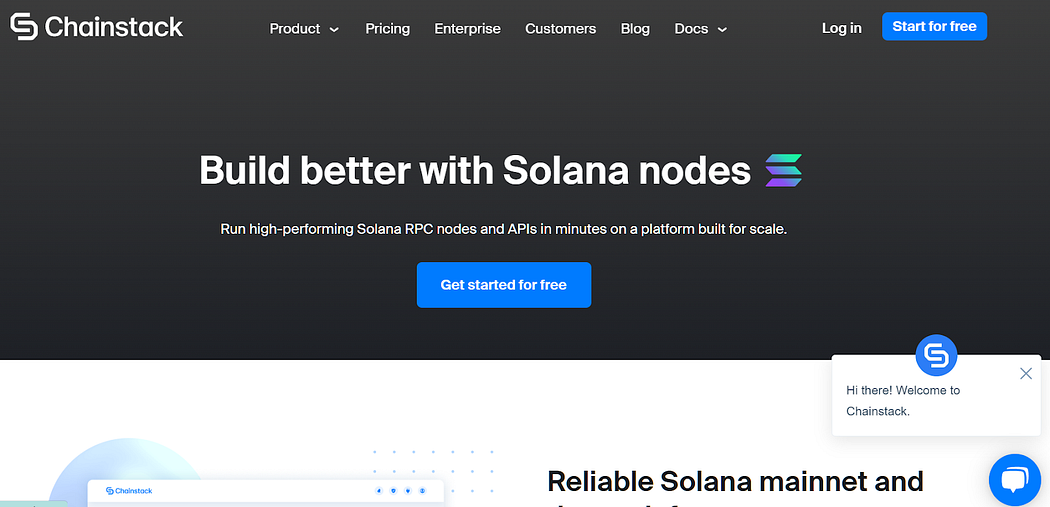Click Get started for free button
1050x507 pixels.
[x=504, y=285]
